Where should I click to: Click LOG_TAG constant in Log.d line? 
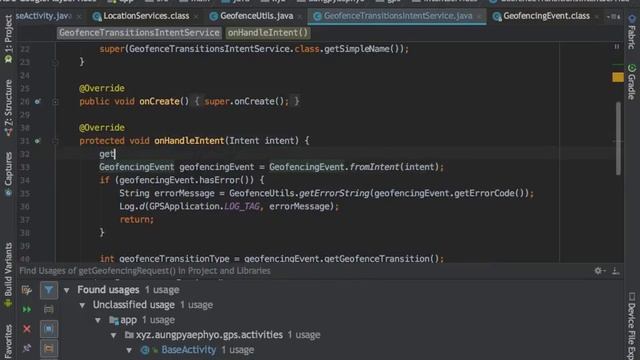point(242,207)
